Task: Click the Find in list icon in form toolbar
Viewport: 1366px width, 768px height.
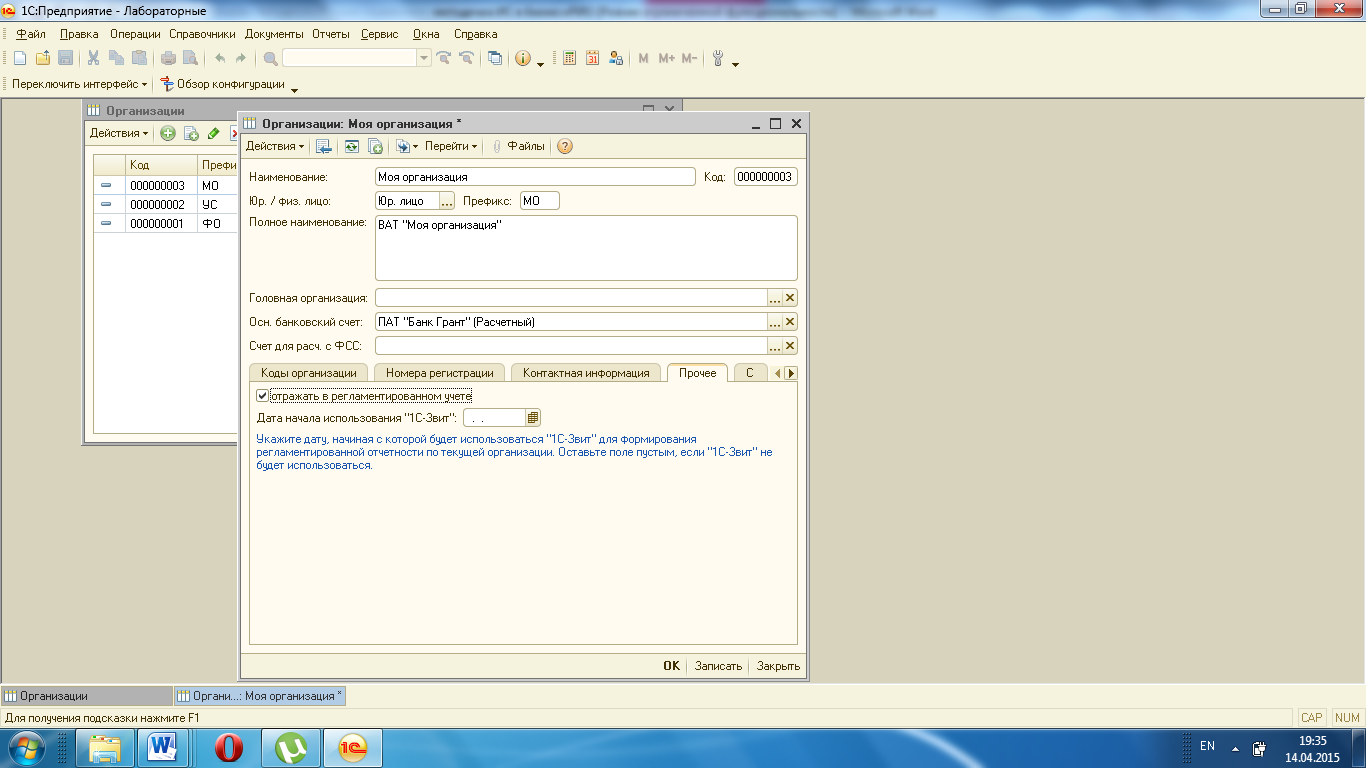Action: (x=323, y=146)
